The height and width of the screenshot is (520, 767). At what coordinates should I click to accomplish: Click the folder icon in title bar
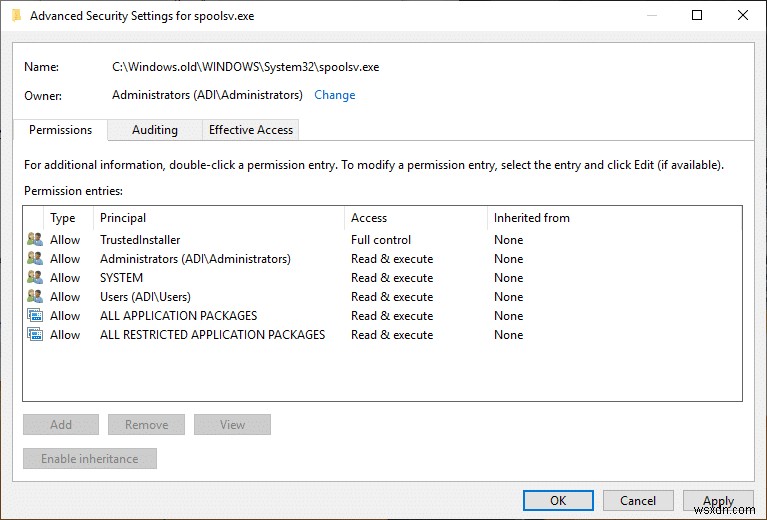[16, 16]
